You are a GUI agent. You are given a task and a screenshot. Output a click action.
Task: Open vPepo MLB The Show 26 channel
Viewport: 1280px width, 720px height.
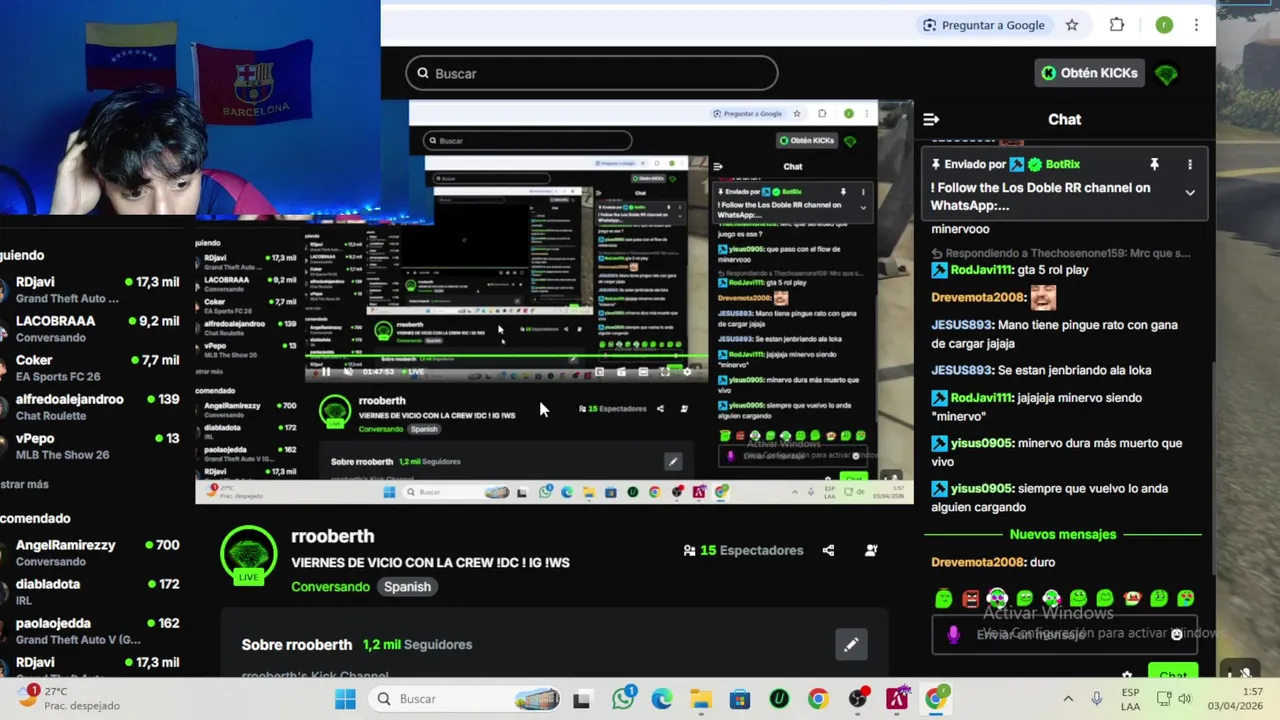point(92,445)
